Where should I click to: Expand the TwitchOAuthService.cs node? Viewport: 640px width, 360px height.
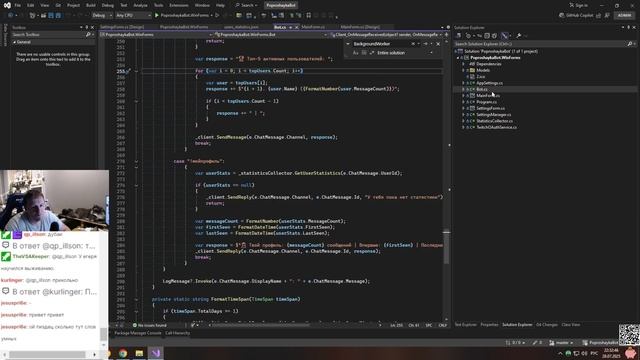[x=463, y=127]
